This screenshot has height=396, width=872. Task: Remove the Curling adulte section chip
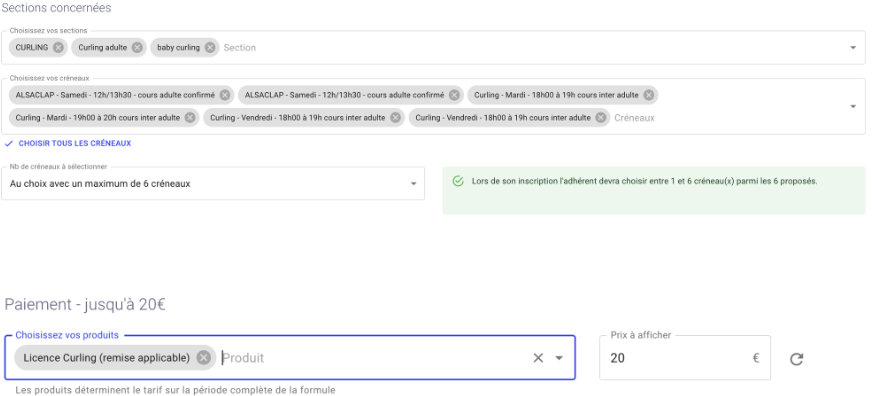point(137,47)
